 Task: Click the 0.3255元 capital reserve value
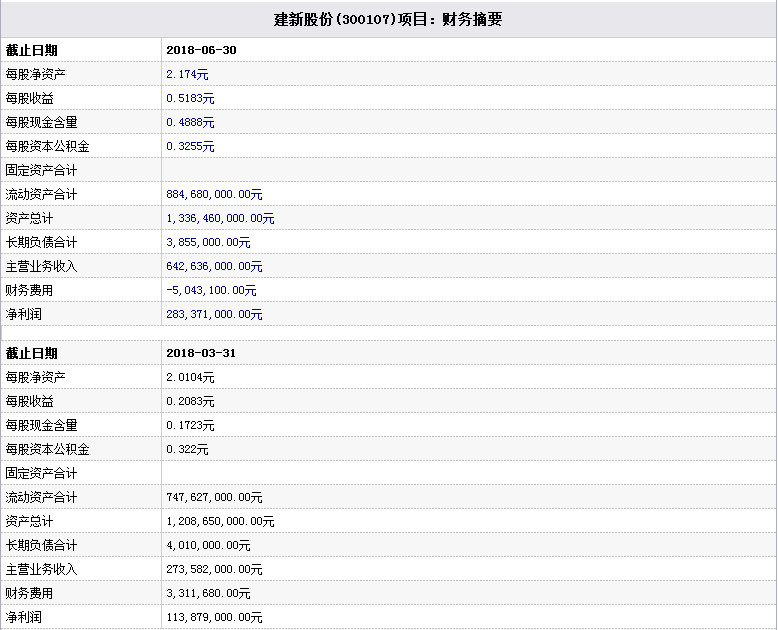pyautogui.click(x=190, y=146)
